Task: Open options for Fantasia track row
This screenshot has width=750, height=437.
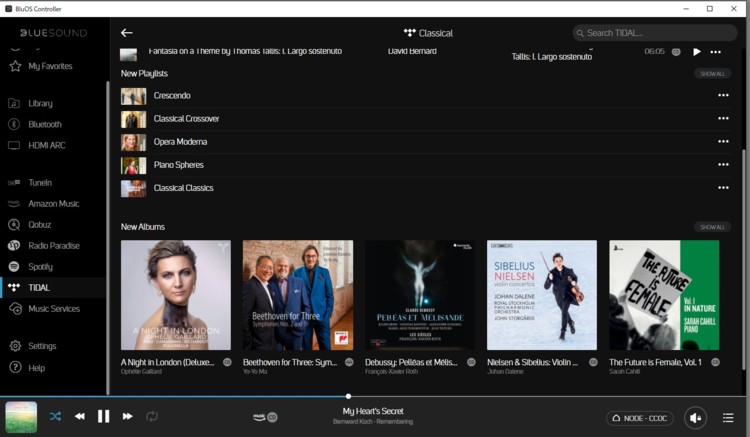Action: tap(716, 52)
